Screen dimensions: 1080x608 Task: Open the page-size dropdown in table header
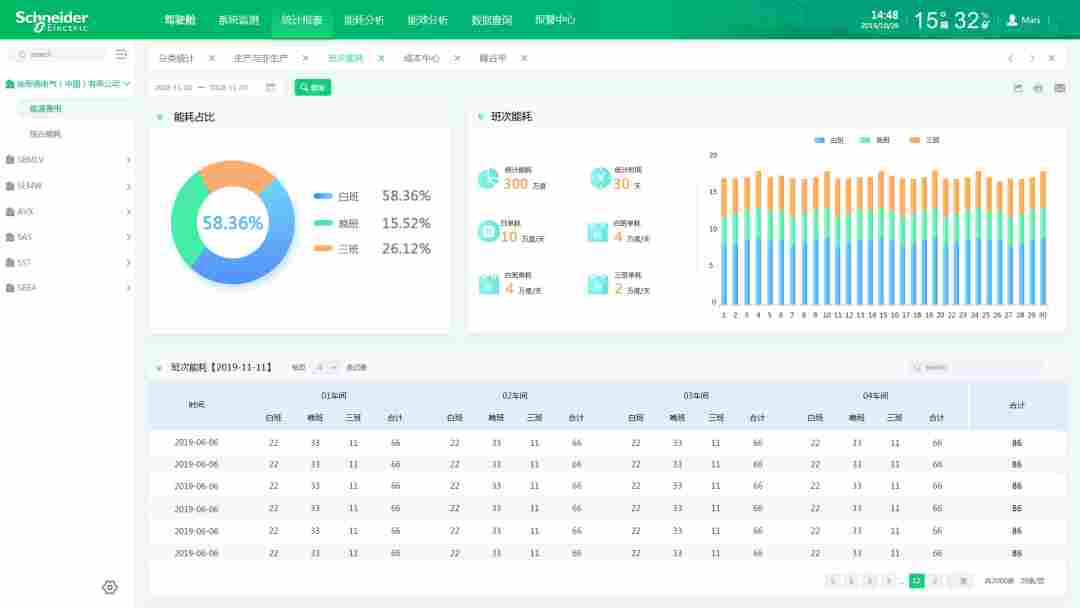[x=327, y=368]
